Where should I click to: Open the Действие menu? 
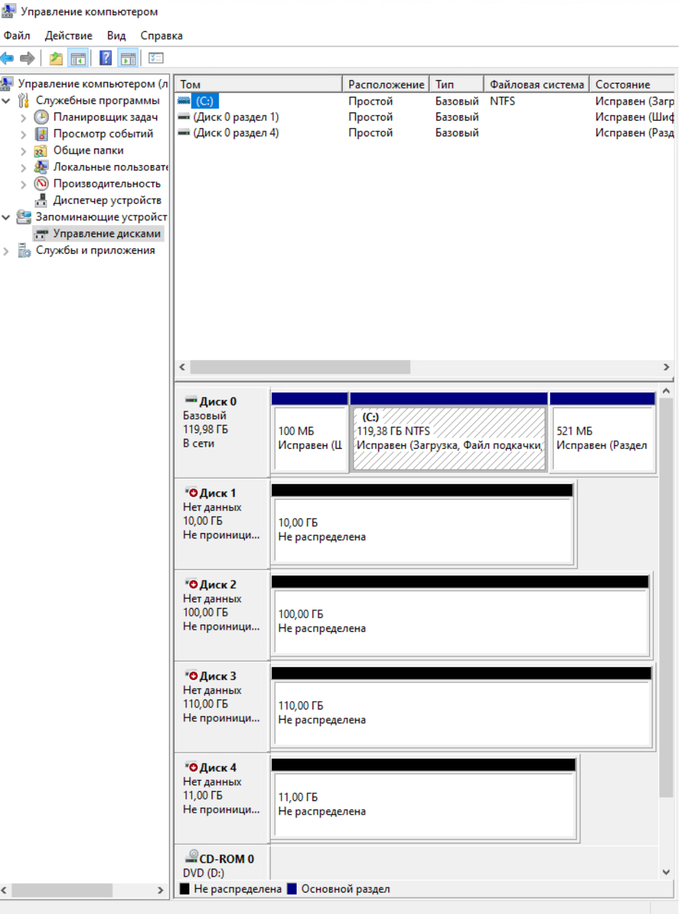click(68, 36)
